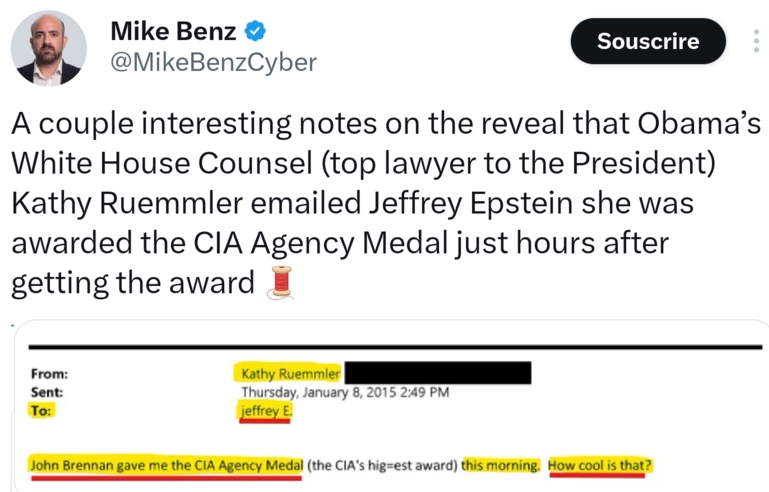Click the highlighted John Brennan sentence
Image resolution: width=769 pixels, height=492 pixels.
[x=165, y=466]
